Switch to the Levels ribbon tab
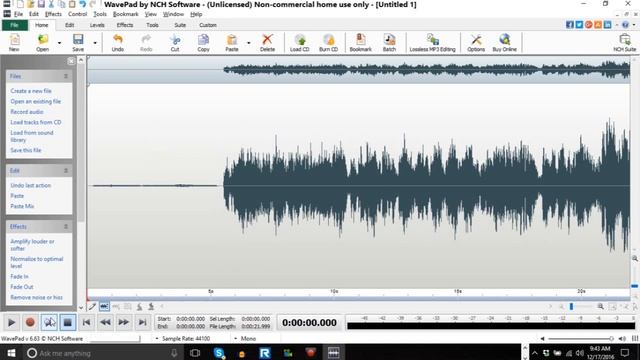The height and width of the screenshot is (360, 640). pyautogui.click(x=97, y=25)
